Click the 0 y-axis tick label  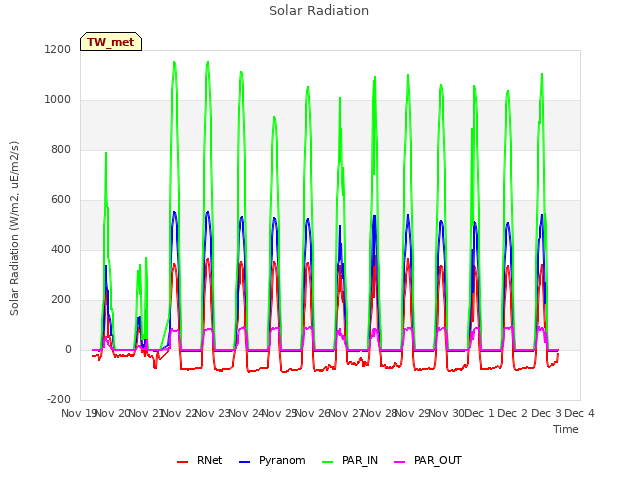coord(68,349)
